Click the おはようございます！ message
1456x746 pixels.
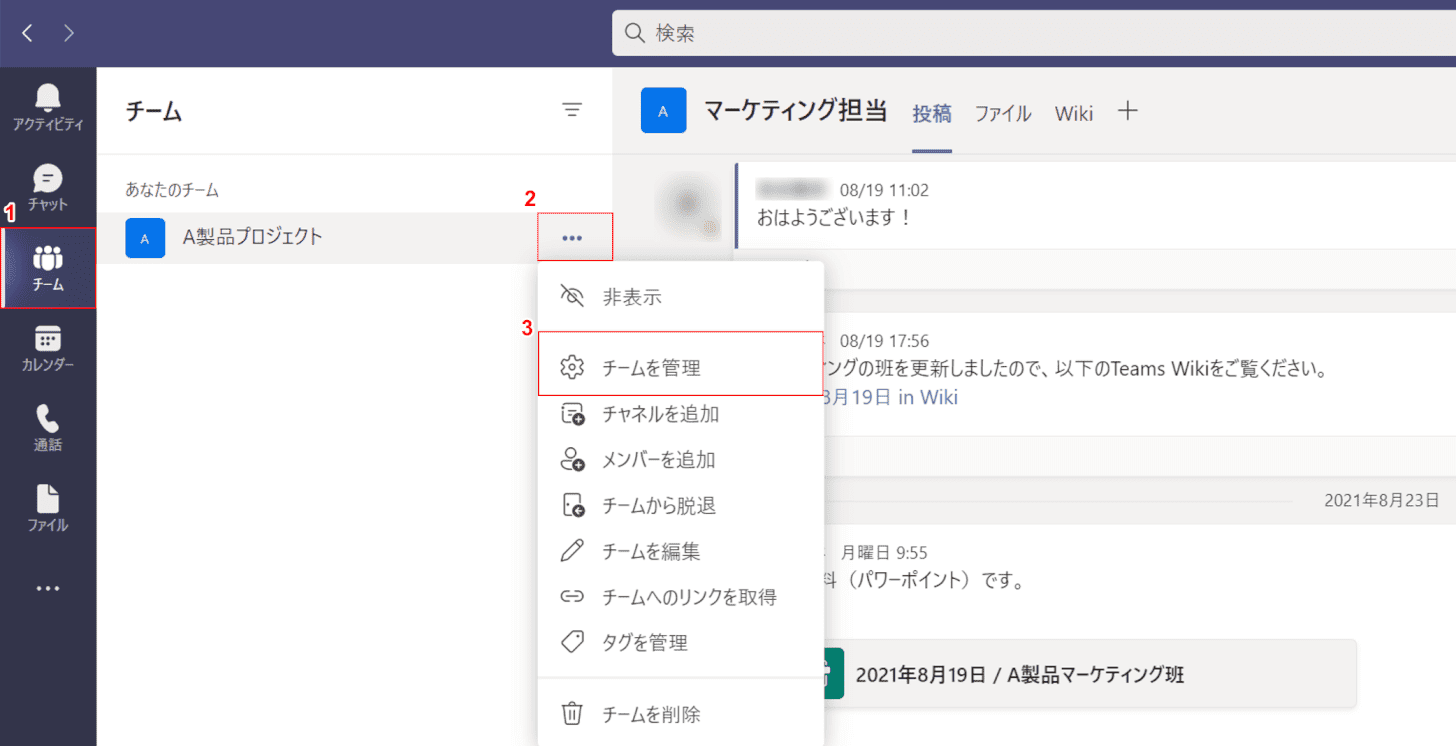click(x=835, y=217)
